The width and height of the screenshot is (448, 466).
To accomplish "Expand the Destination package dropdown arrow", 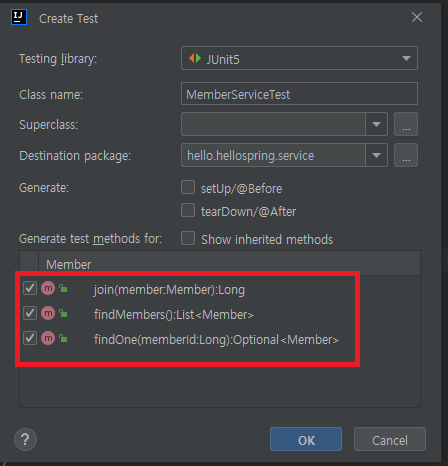I will [376, 155].
